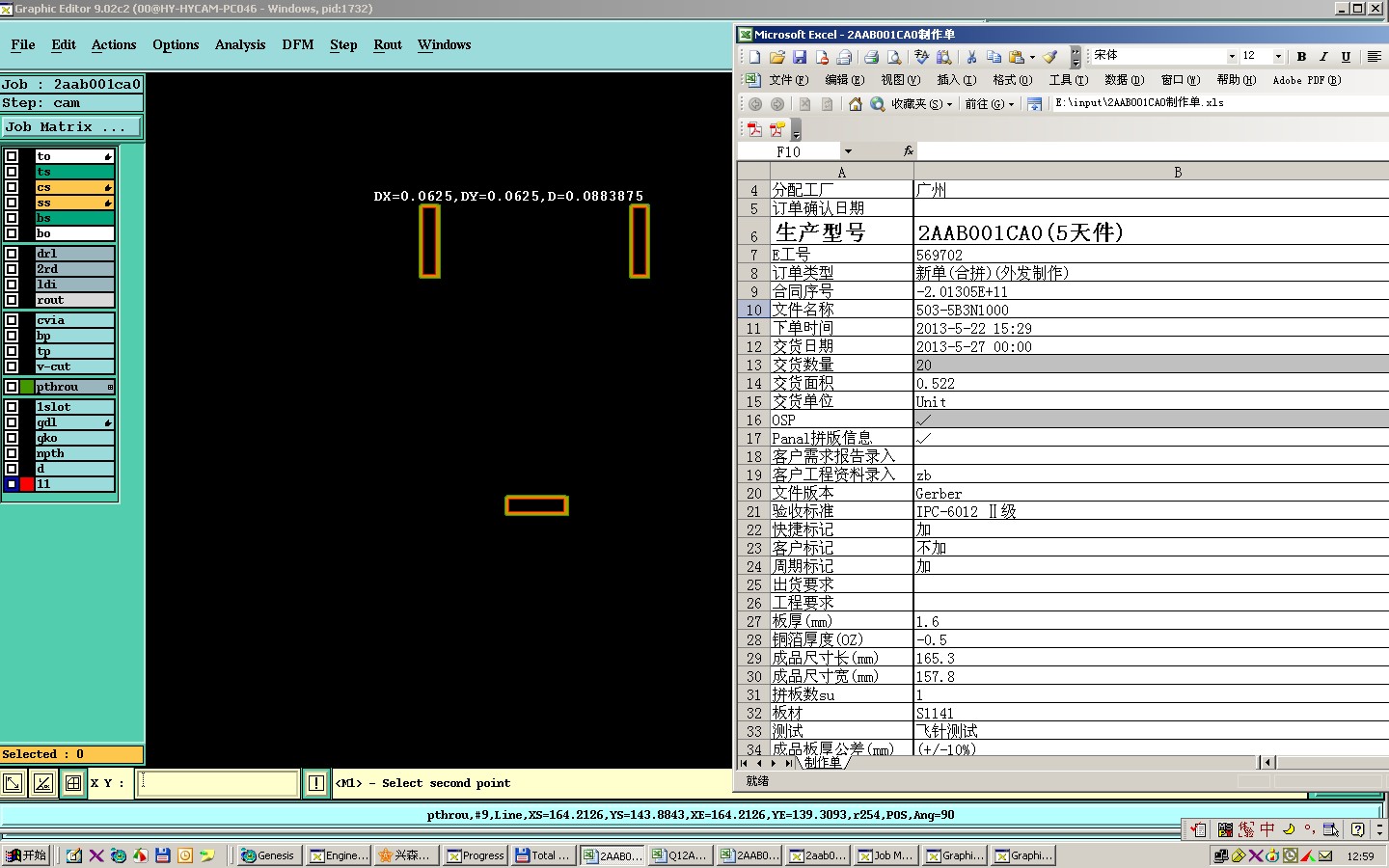Open the Name Box dropdown arrow
1389x868 pixels.
coord(848,151)
